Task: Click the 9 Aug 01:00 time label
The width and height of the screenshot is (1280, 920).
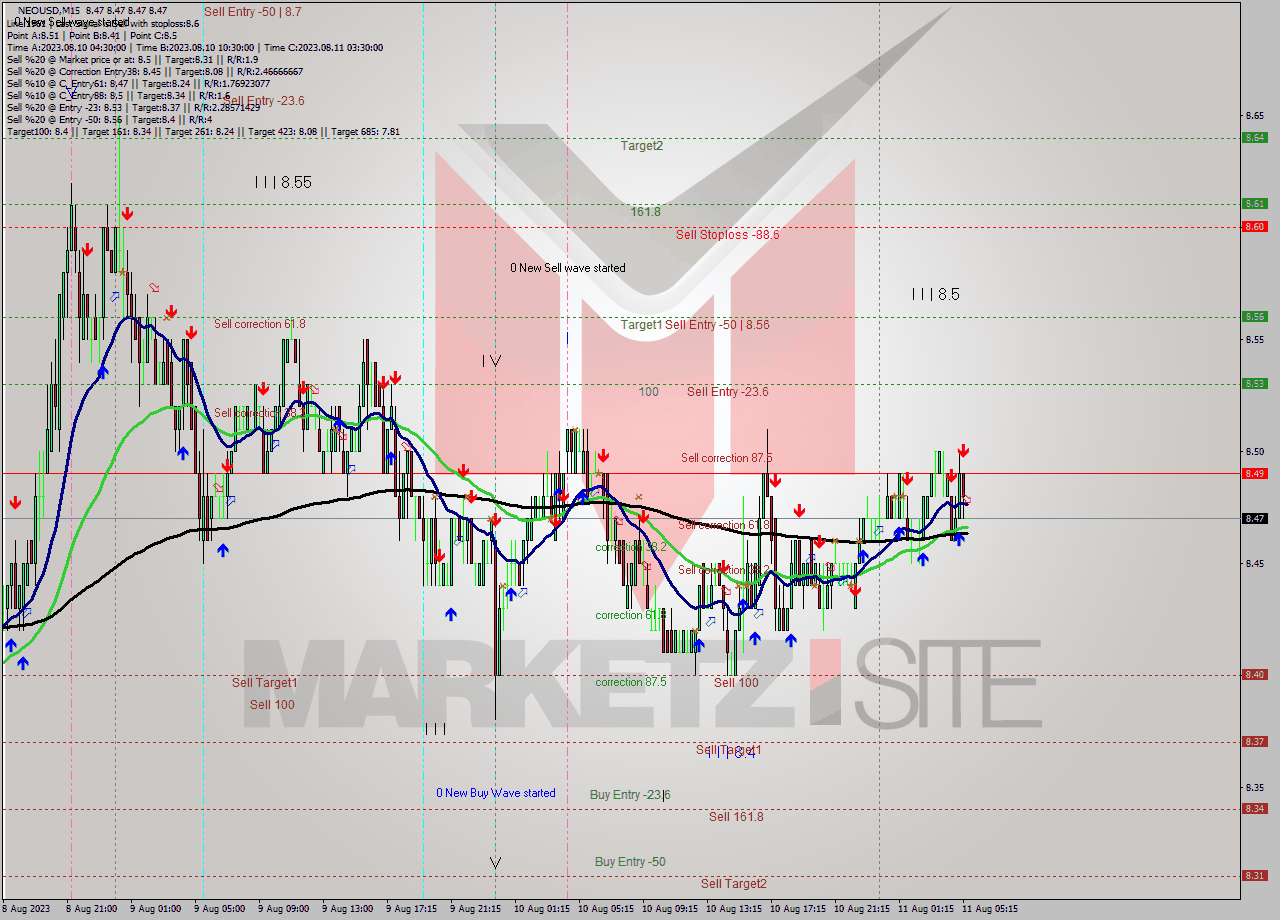Action: [x=155, y=909]
